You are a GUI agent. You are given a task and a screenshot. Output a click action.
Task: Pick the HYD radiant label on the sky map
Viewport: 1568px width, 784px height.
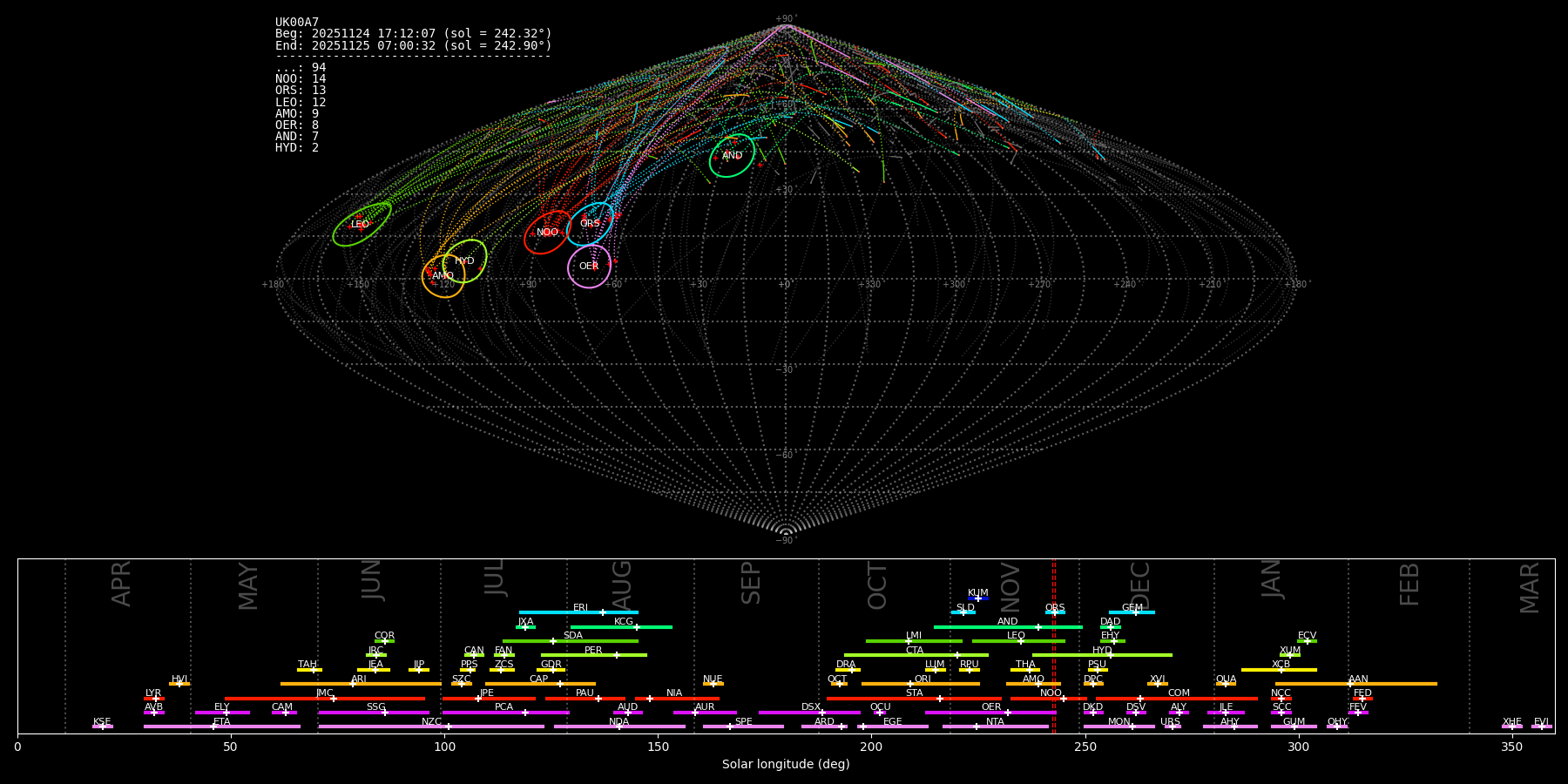click(x=464, y=261)
